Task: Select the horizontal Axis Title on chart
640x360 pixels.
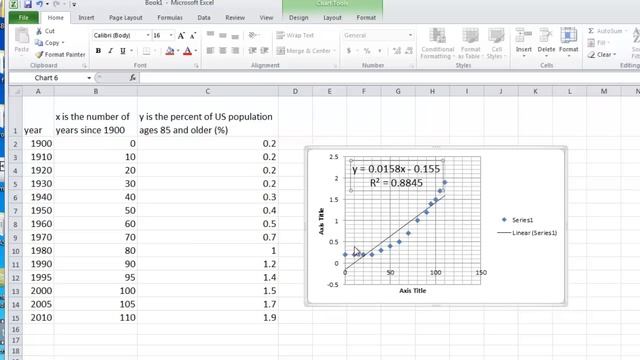Action: pos(413,291)
